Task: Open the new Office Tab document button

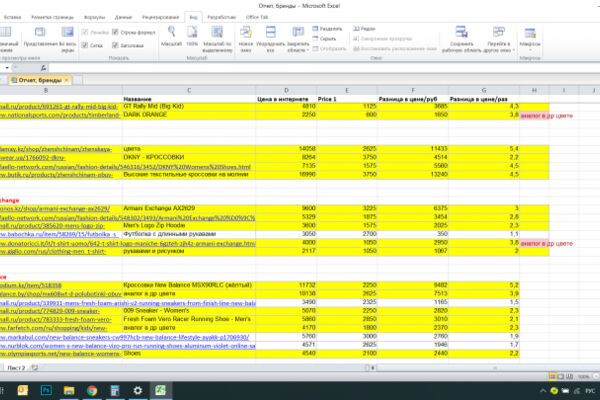Action: coord(78,80)
